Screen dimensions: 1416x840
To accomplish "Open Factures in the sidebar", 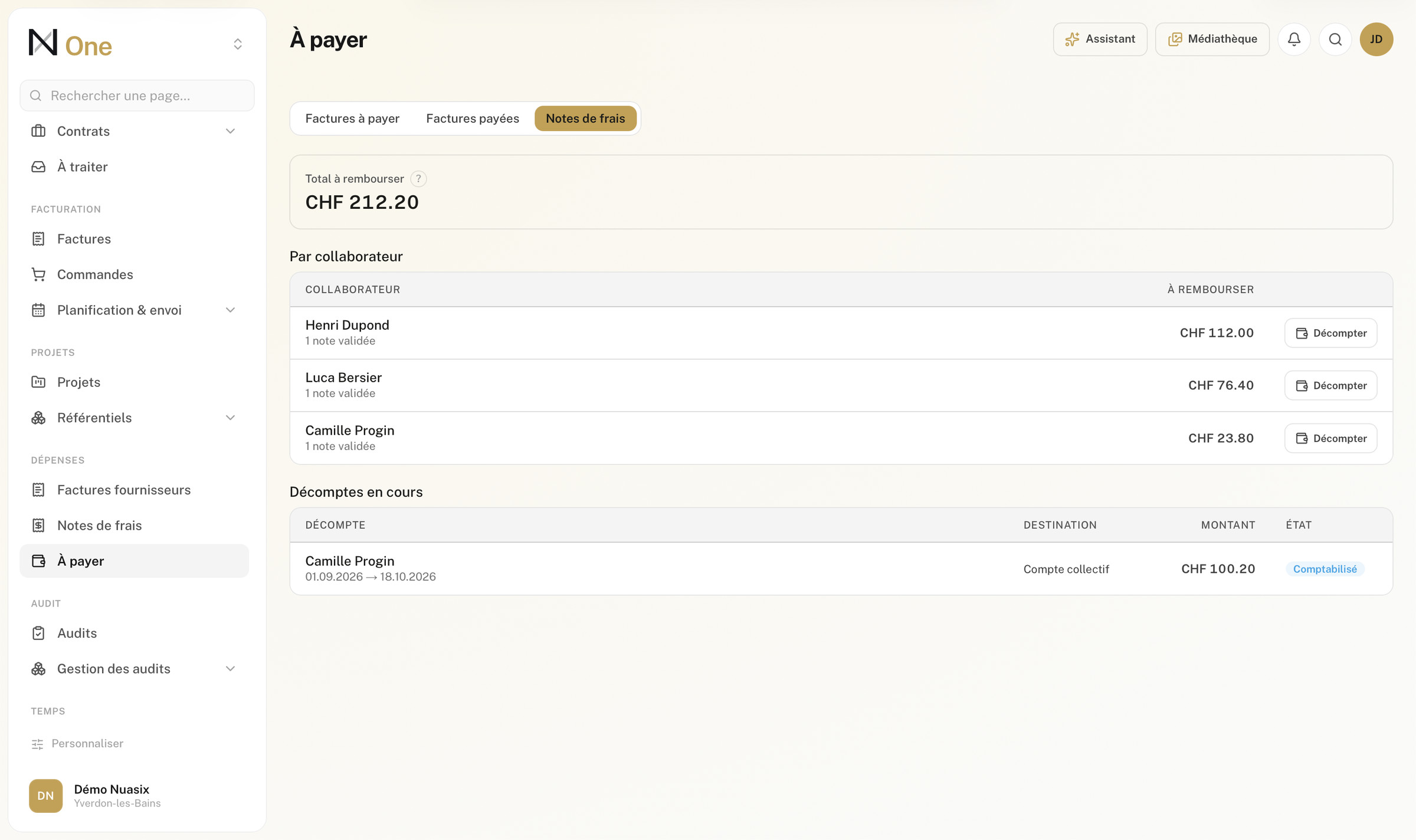I will click(x=135, y=239).
